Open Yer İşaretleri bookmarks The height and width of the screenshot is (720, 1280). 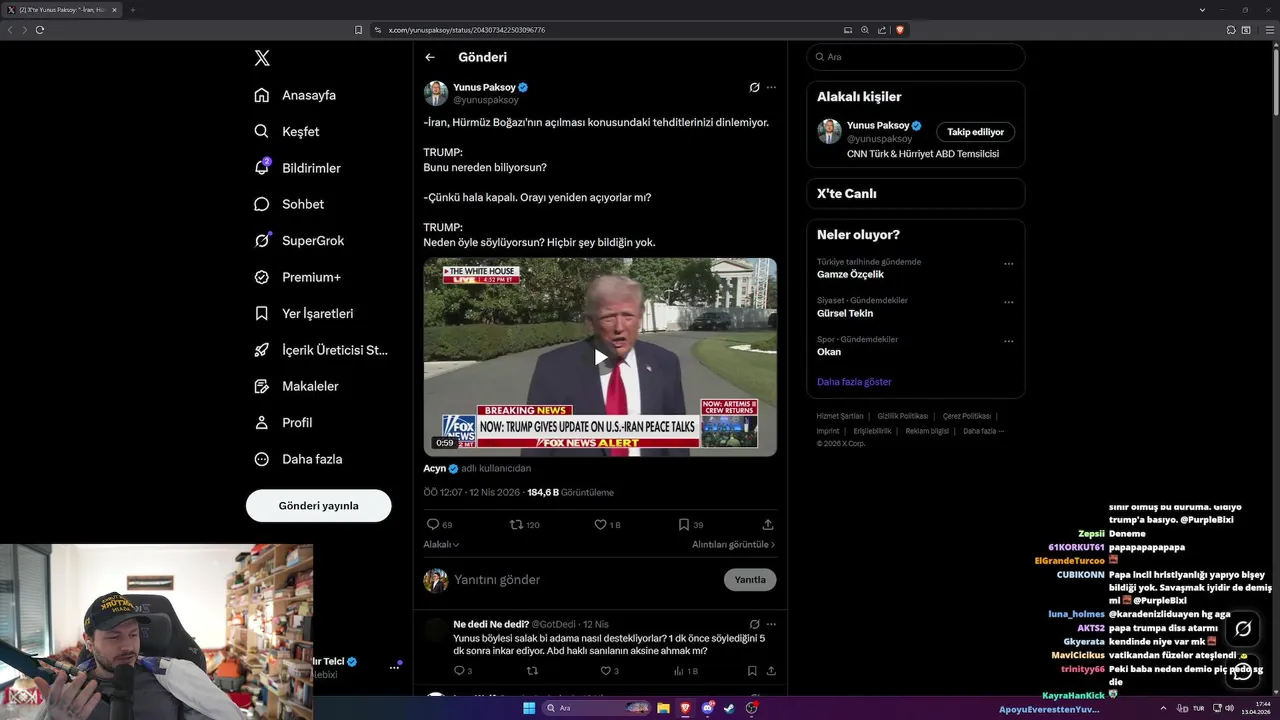[x=304, y=313]
